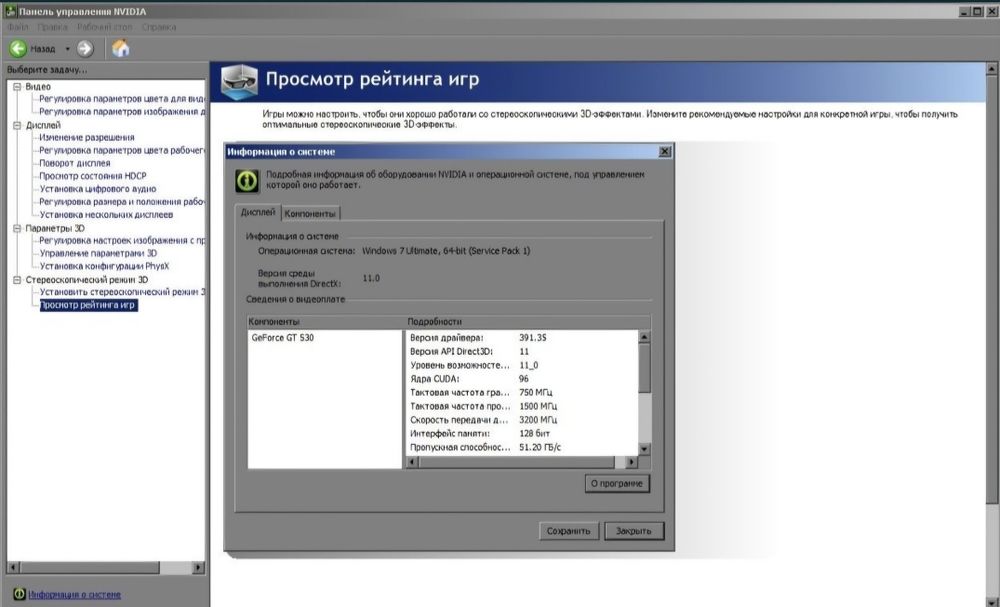Open the Home icon in toolbar
This screenshot has height=607, width=1000.
pos(121,48)
